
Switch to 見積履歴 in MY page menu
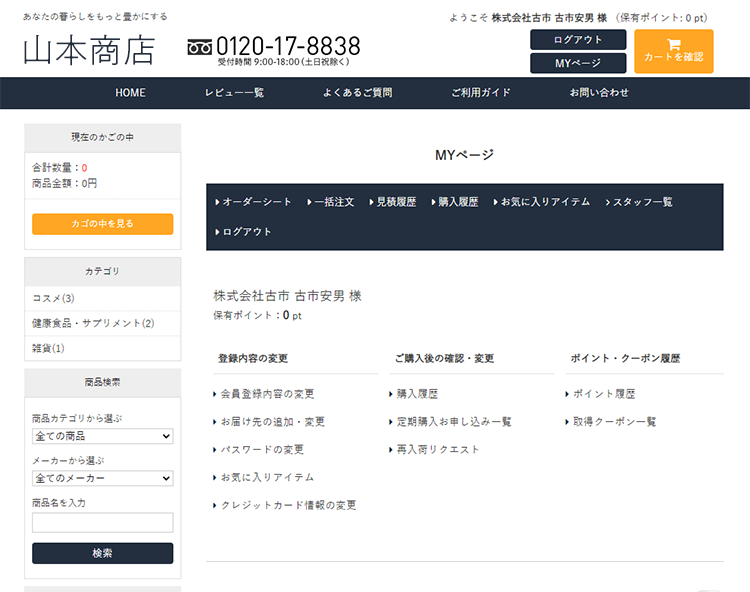[395, 202]
